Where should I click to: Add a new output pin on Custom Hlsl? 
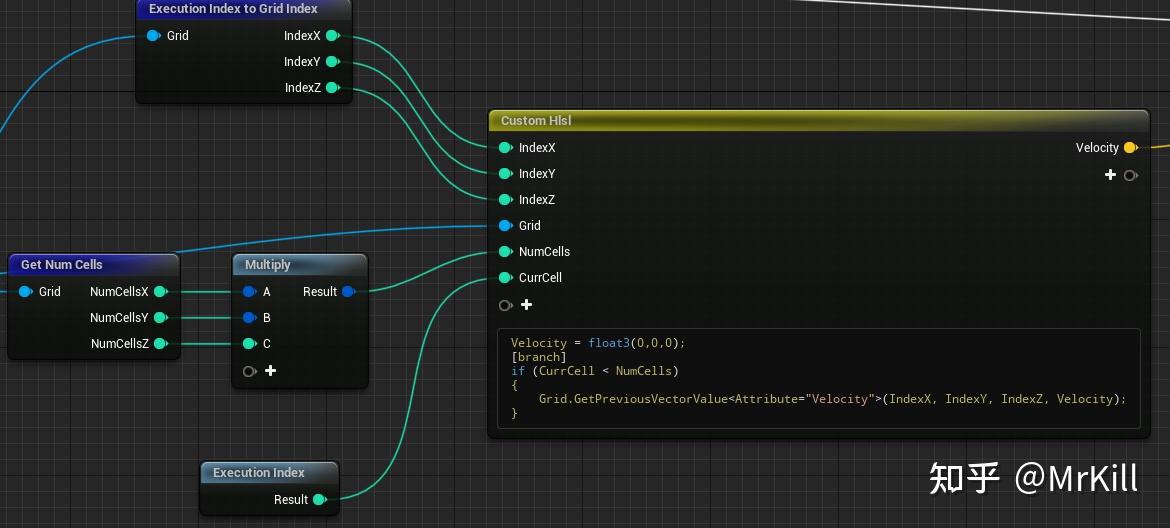point(1110,175)
